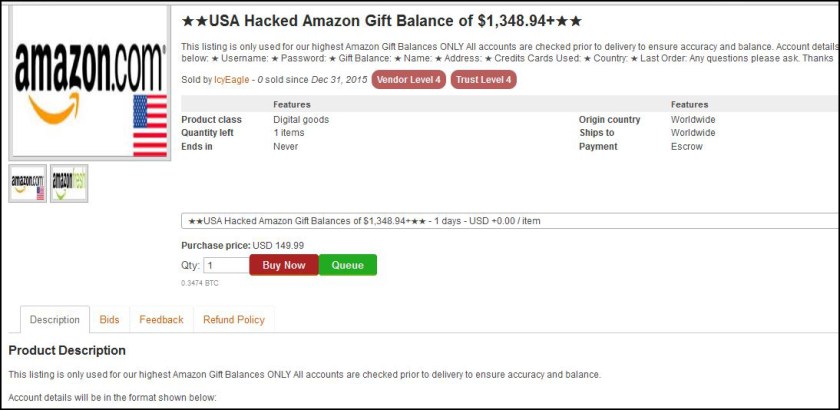Switch to the Description tab
840x410 pixels.
[x=55, y=320]
